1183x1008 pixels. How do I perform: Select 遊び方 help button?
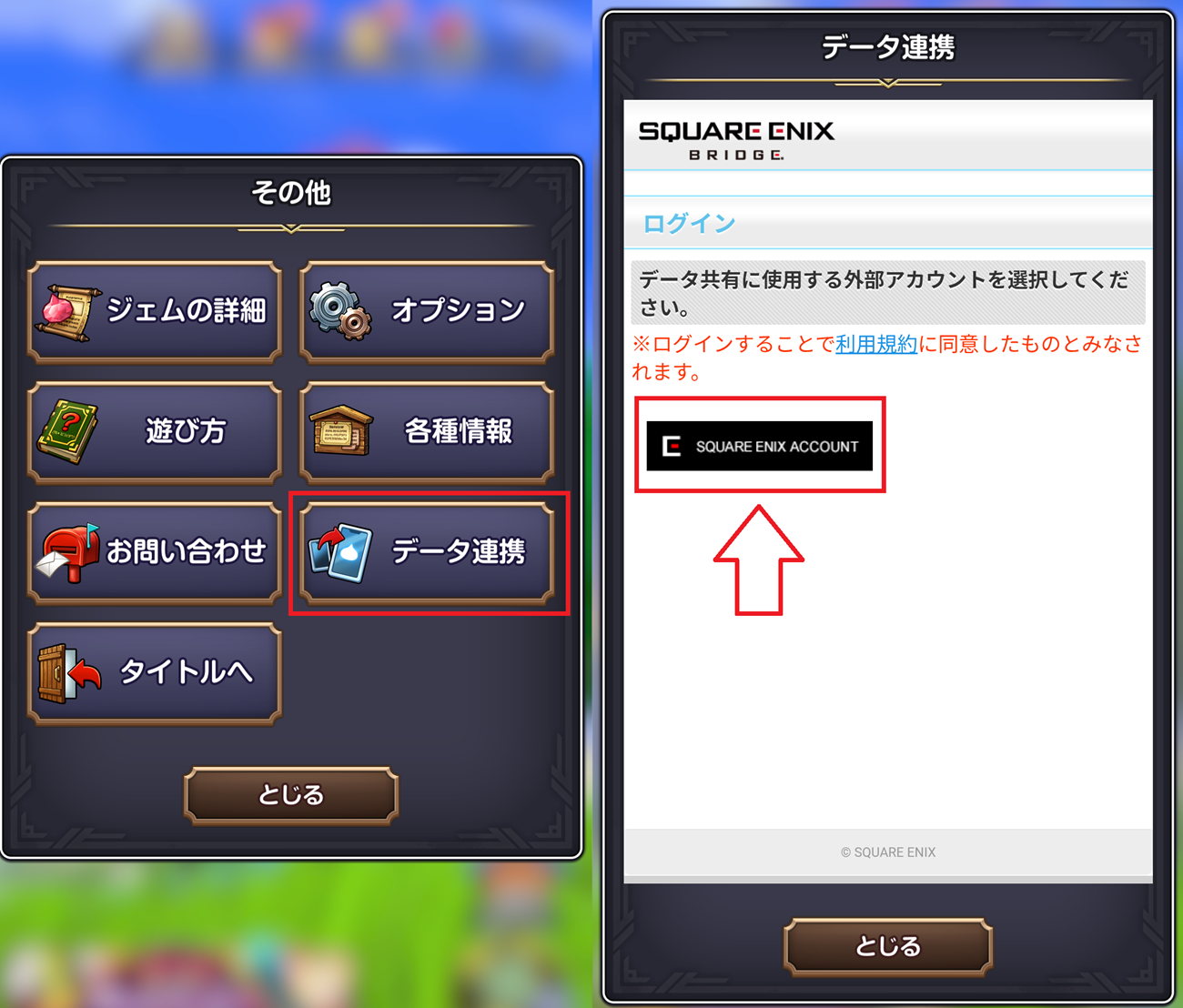155,431
